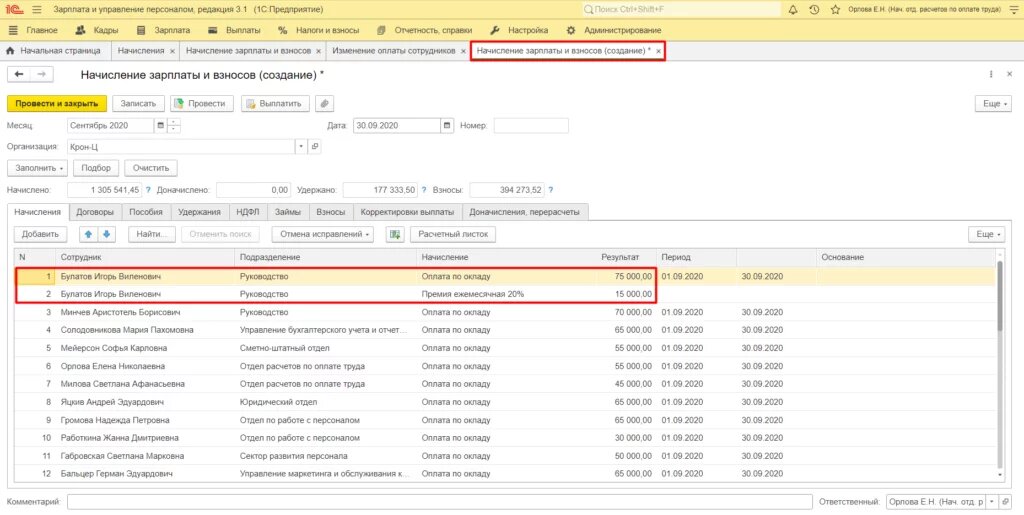The image size is (1024, 515).
Task: Click the Номер input field
Action: [x=531, y=125]
